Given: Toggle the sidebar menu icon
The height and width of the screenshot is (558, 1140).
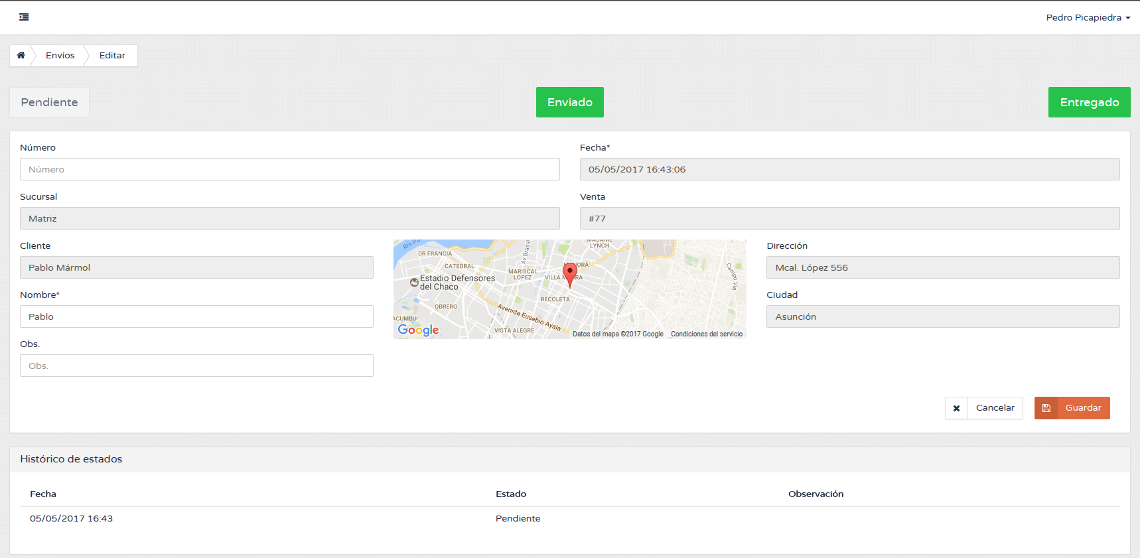Looking at the screenshot, I should 23,17.
